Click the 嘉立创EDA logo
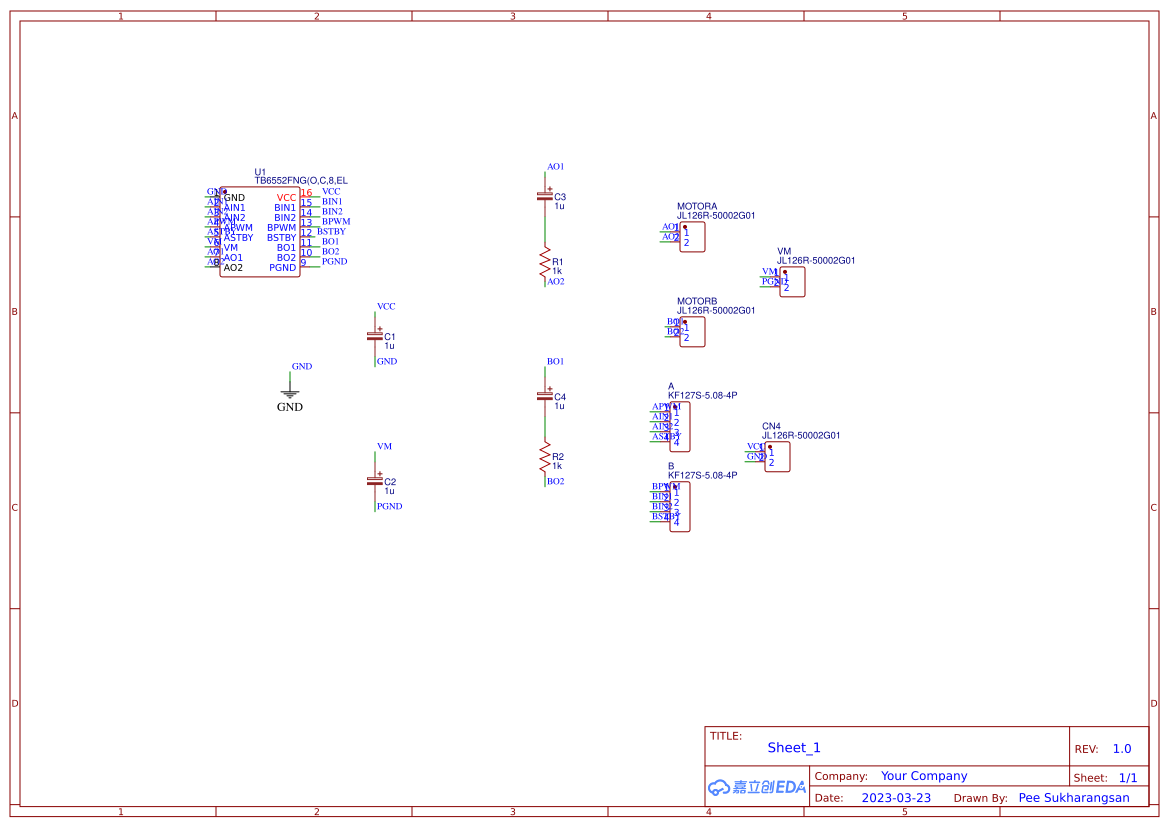Image resolution: width=1169 pixels, height=827 pixels. tap(755, 787)
